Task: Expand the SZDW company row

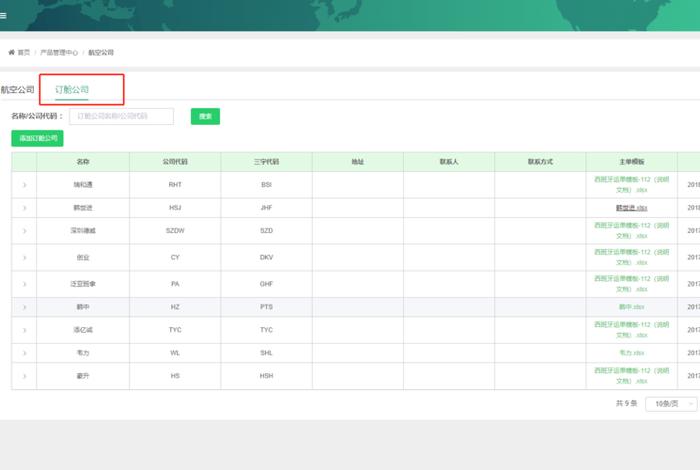Action: coord(24,230)
